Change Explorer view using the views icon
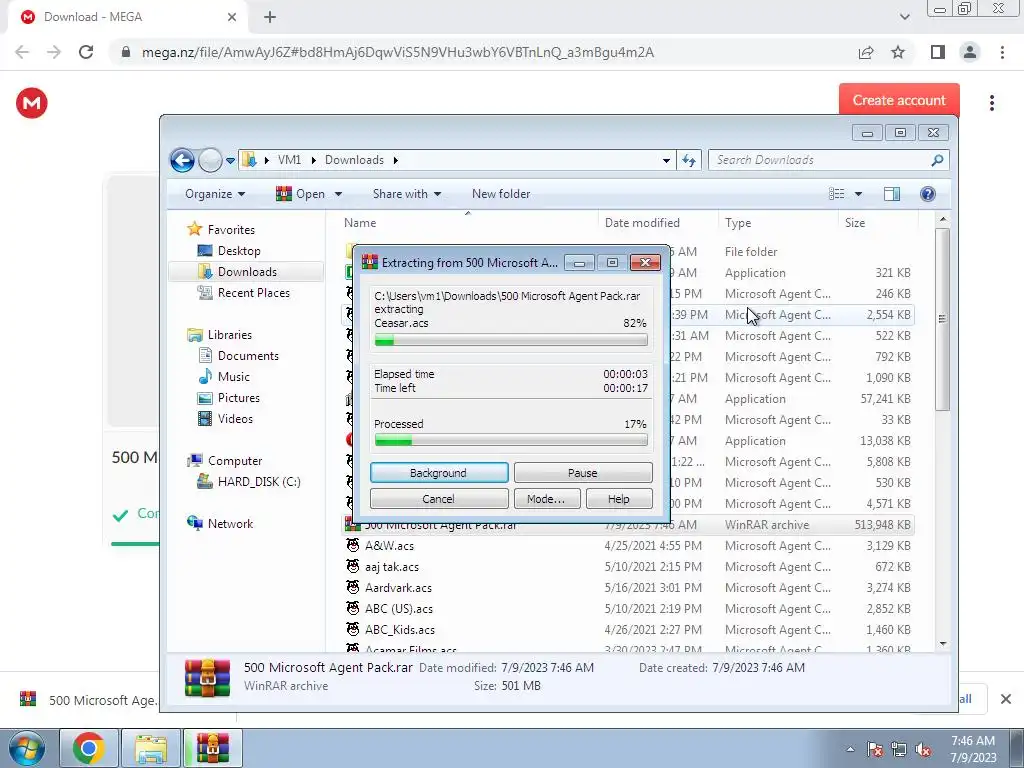The height and width of the screenshot is (768, 1024). [837, 194]
